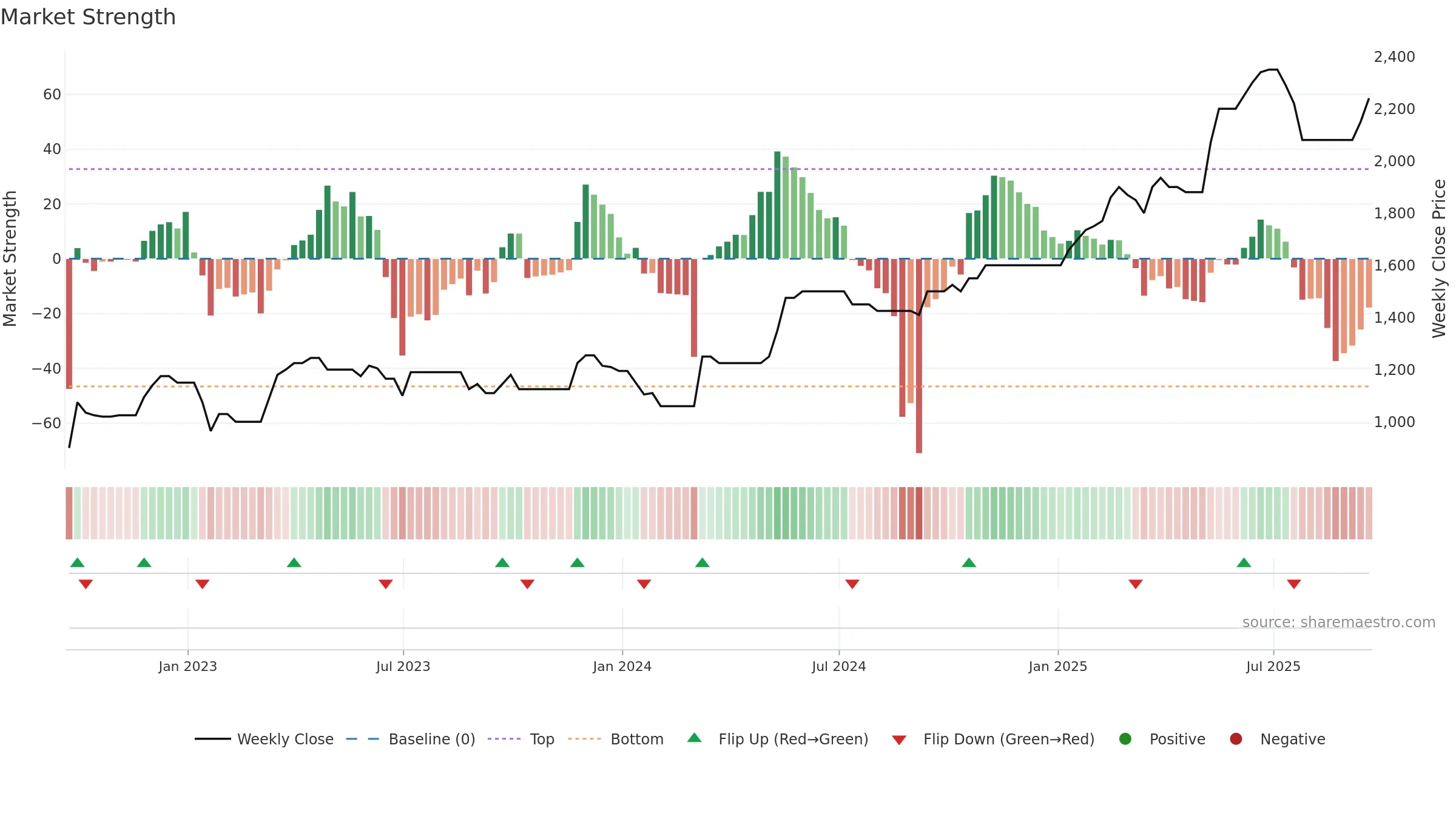Click the 1,000 price axis label
1456x819 pixels.
[x=1394, y=422]
